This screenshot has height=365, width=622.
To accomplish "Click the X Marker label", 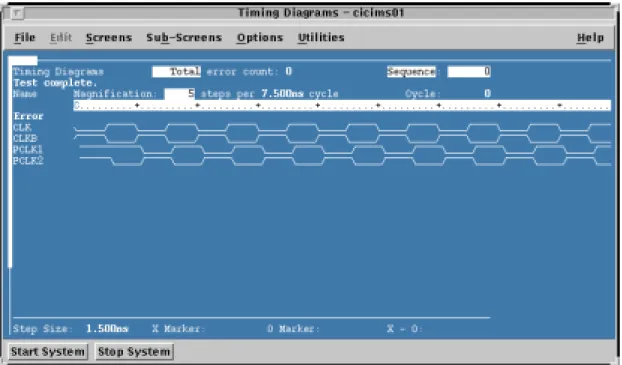I will click(179, 329).
